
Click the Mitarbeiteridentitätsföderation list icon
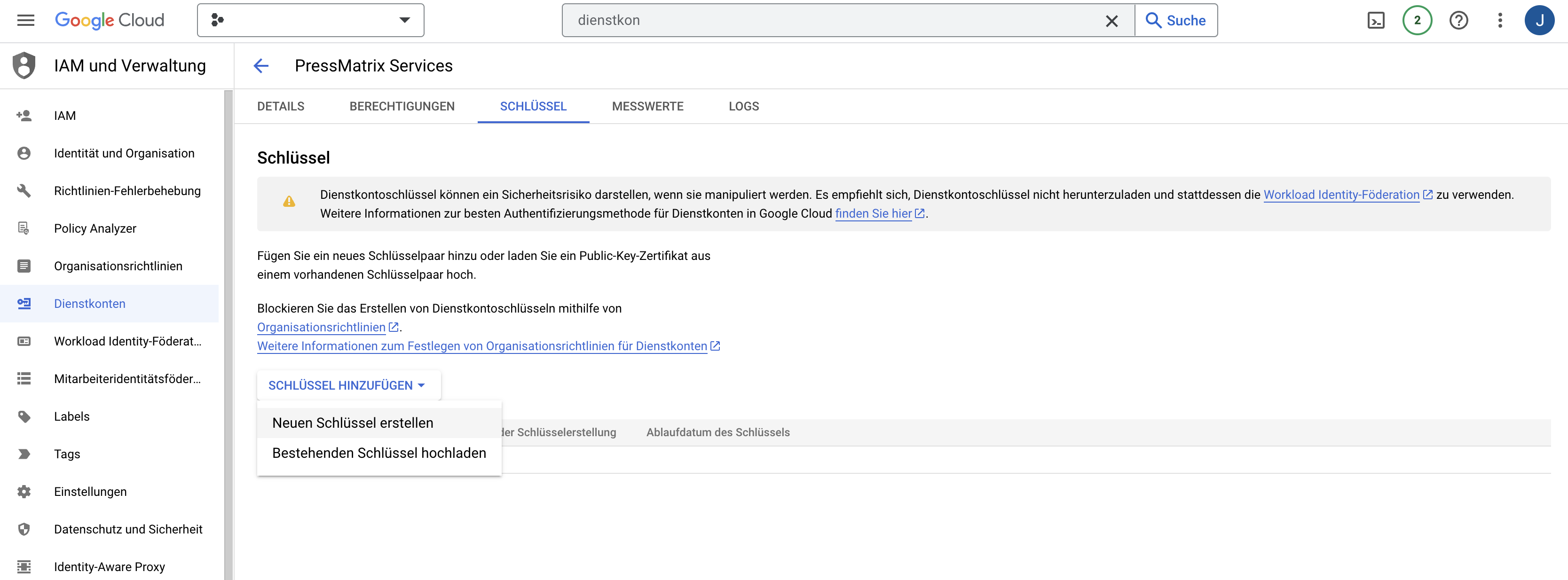pyautogui.click(x=24, y=379)
